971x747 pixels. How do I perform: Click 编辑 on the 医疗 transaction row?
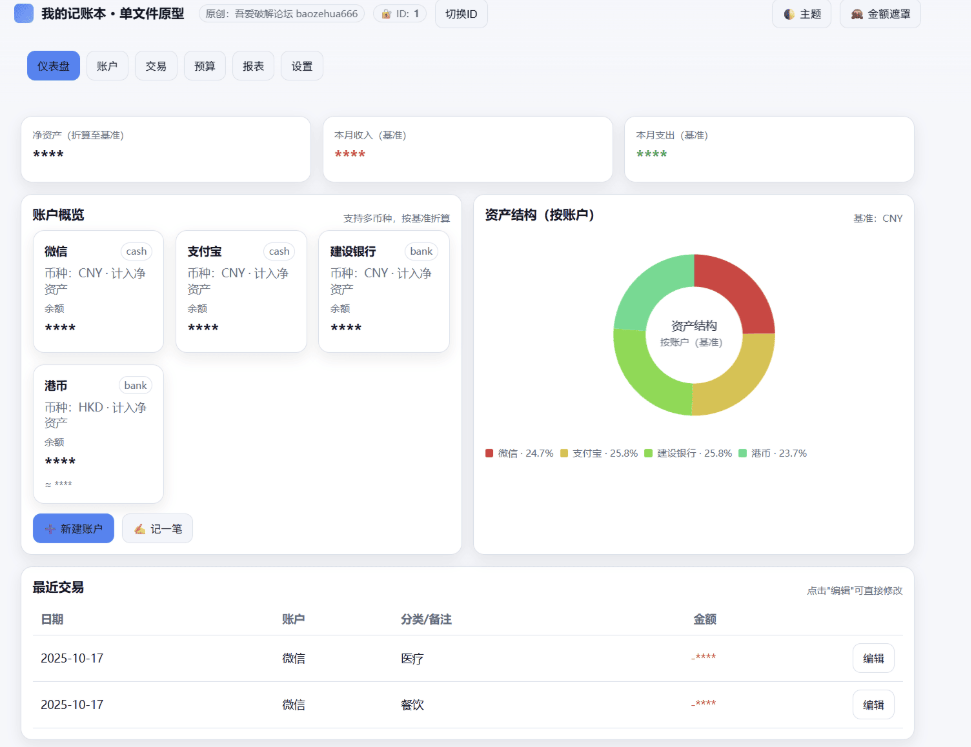coord(872,658)
